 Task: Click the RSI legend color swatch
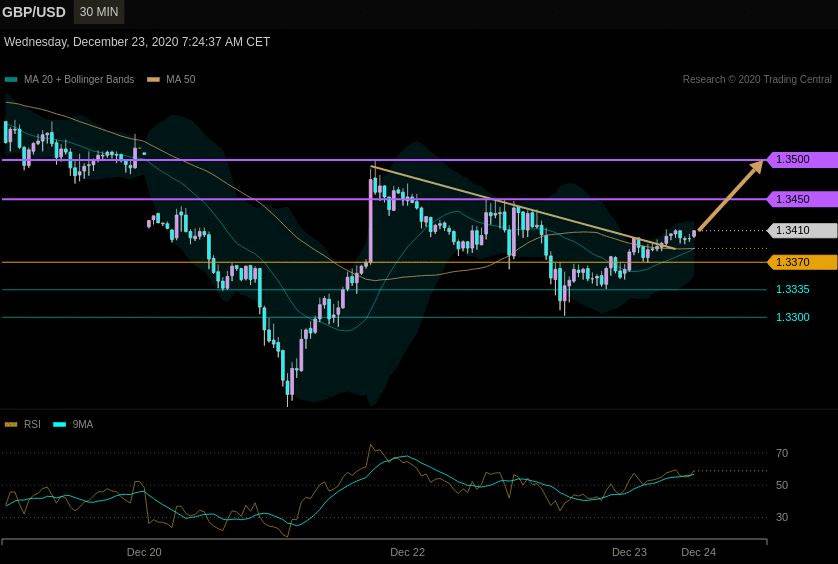pyautogui.click(x=11, y=424)
